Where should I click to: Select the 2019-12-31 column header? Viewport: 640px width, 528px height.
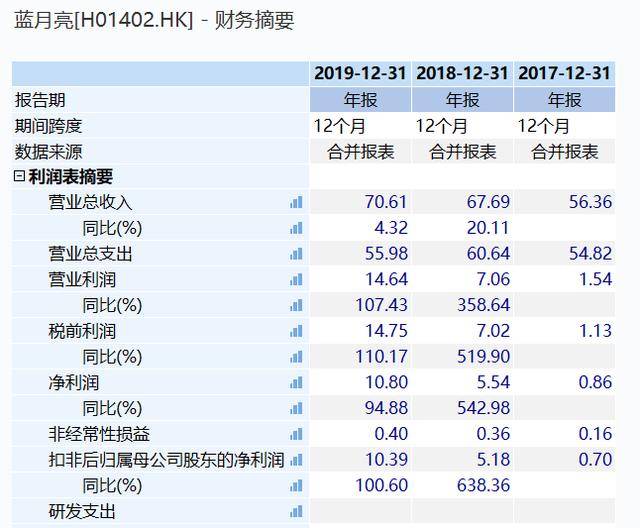pyautogui.click(x=360, y=73)
